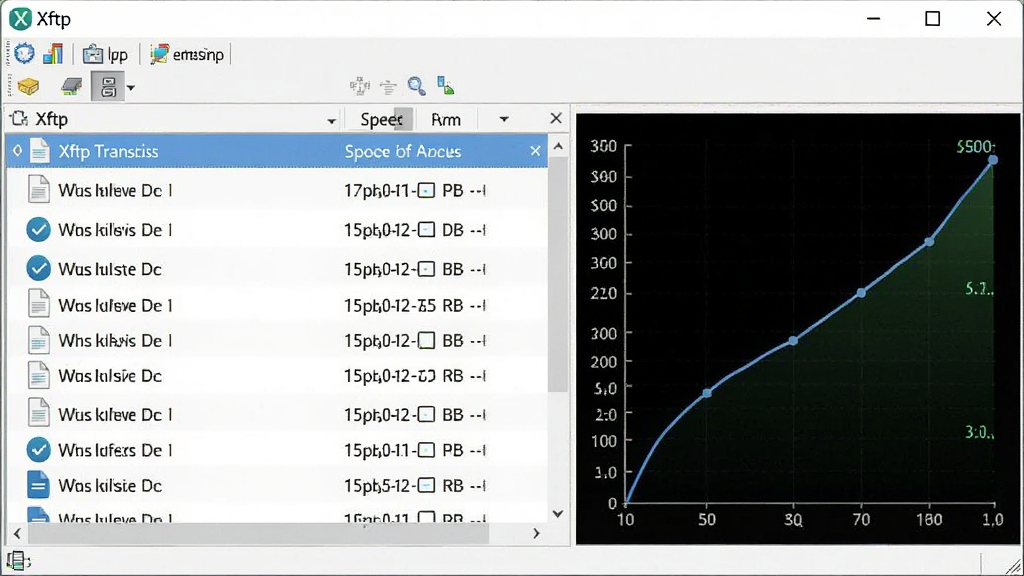
Task: Click the horizontal scrollbar right arrow
Action: click(x=536, y=534)
